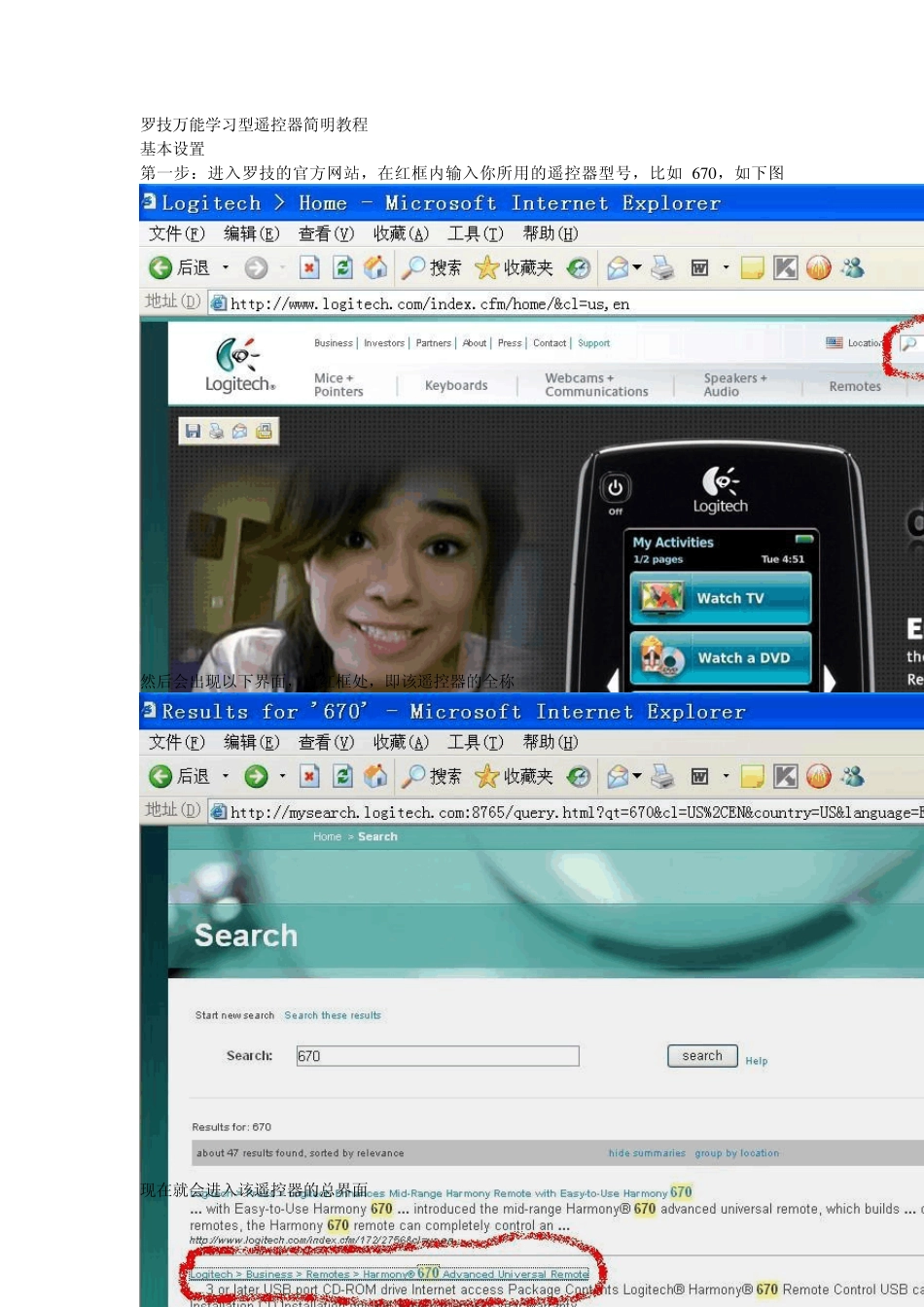924x1307 pixels.
Task: Expand the 后退 history dropdown arrow in upper toolbar
Action: pos(226,267)
